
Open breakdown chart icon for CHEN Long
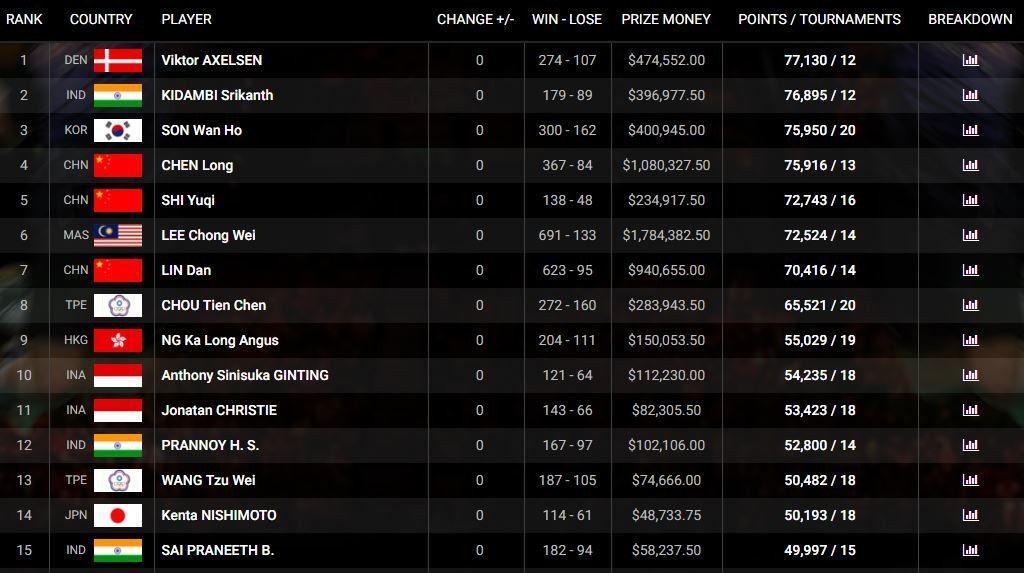[970, 165]
